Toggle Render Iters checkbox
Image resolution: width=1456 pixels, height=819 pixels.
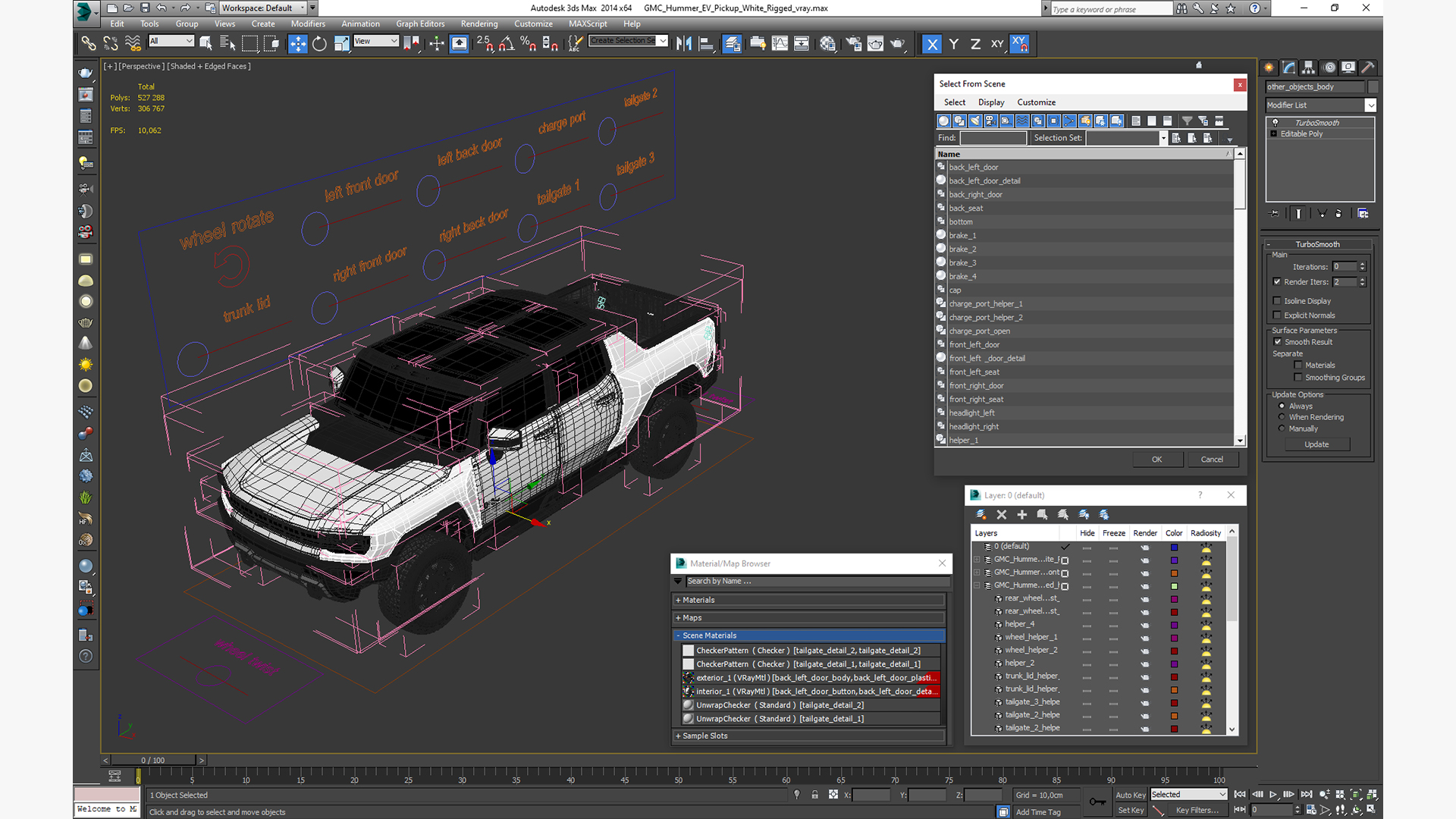click(x=1277, y=282)
